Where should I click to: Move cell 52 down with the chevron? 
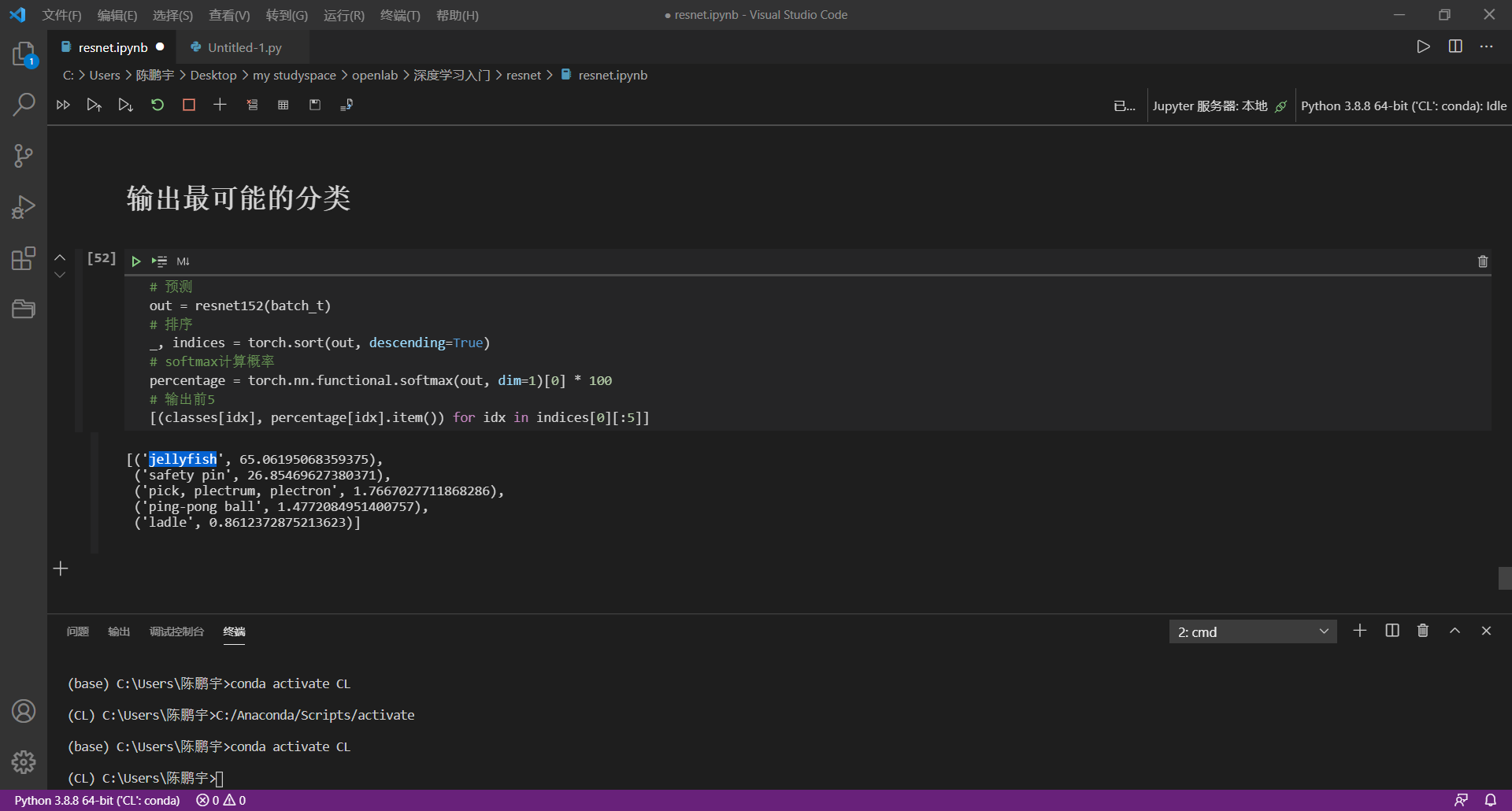coord(60,275)
